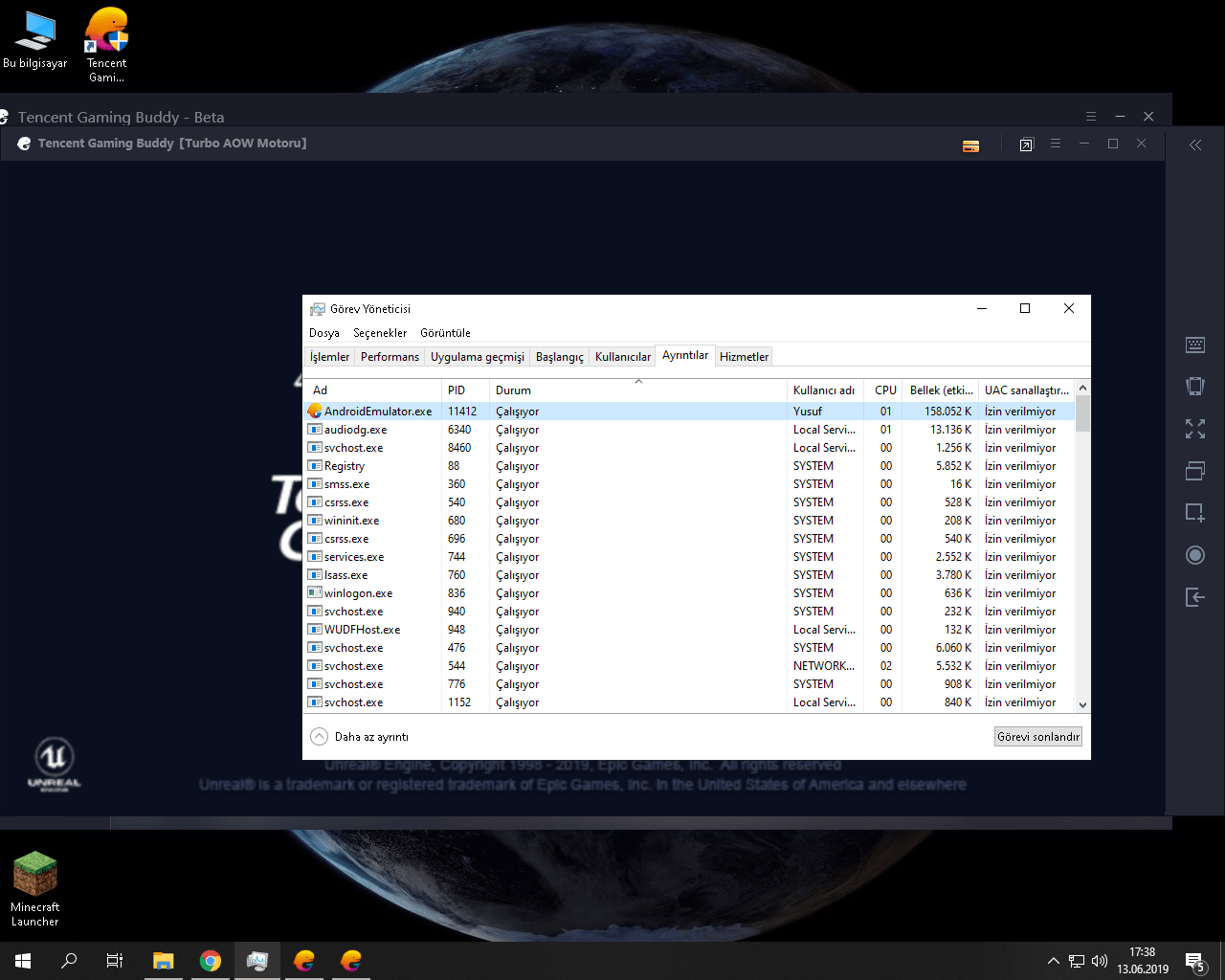Image resolution: width=1225 pixels, height=980 pixels.
Task: Select the Tencent Gaming Buddy desktop shortcut
Action: pos(106,45)
